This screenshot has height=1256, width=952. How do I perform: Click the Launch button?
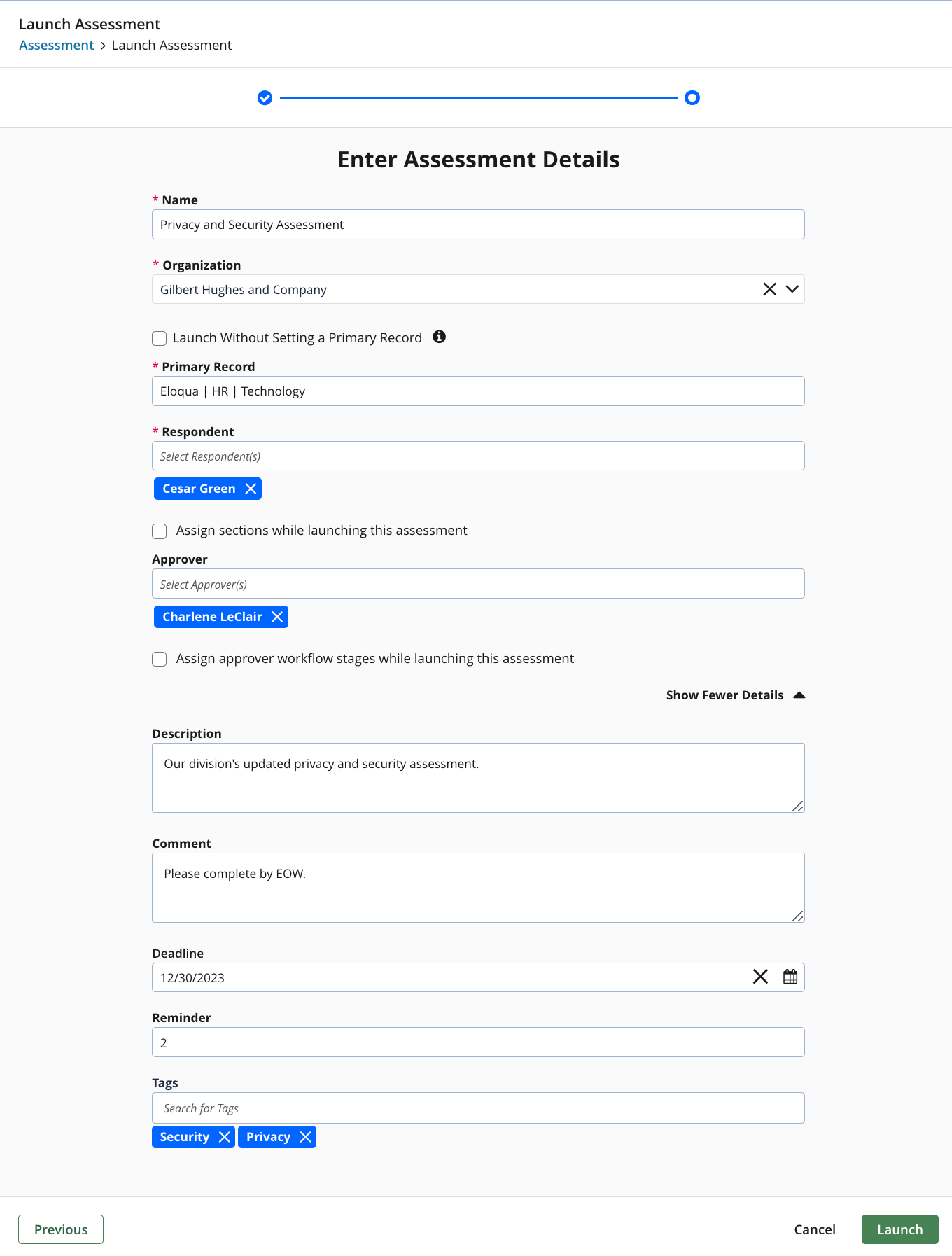[900, 1229]
